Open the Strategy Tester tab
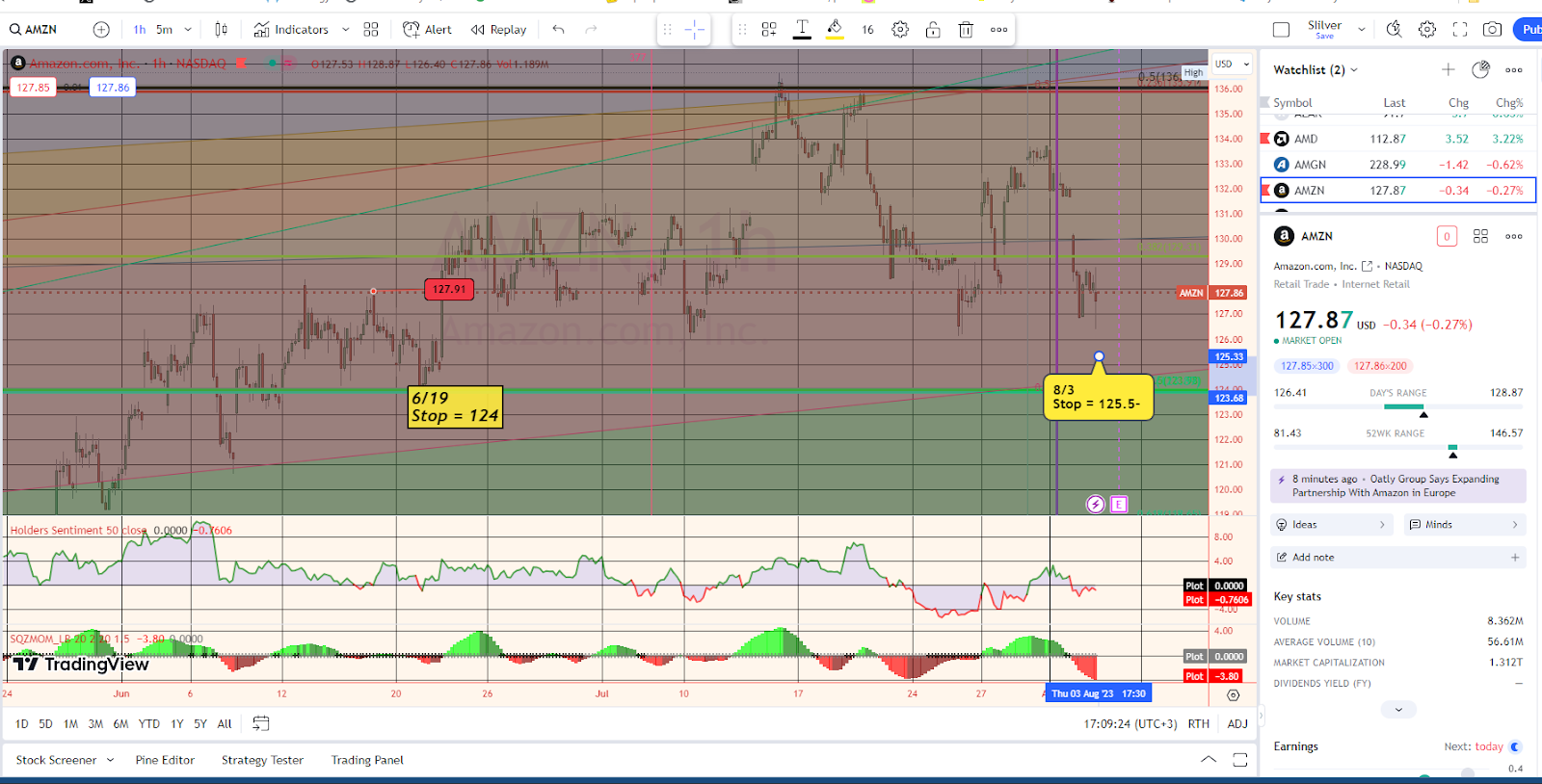Image resolution: width=1542 pixels, height=784 pixels. click(262, 760)
